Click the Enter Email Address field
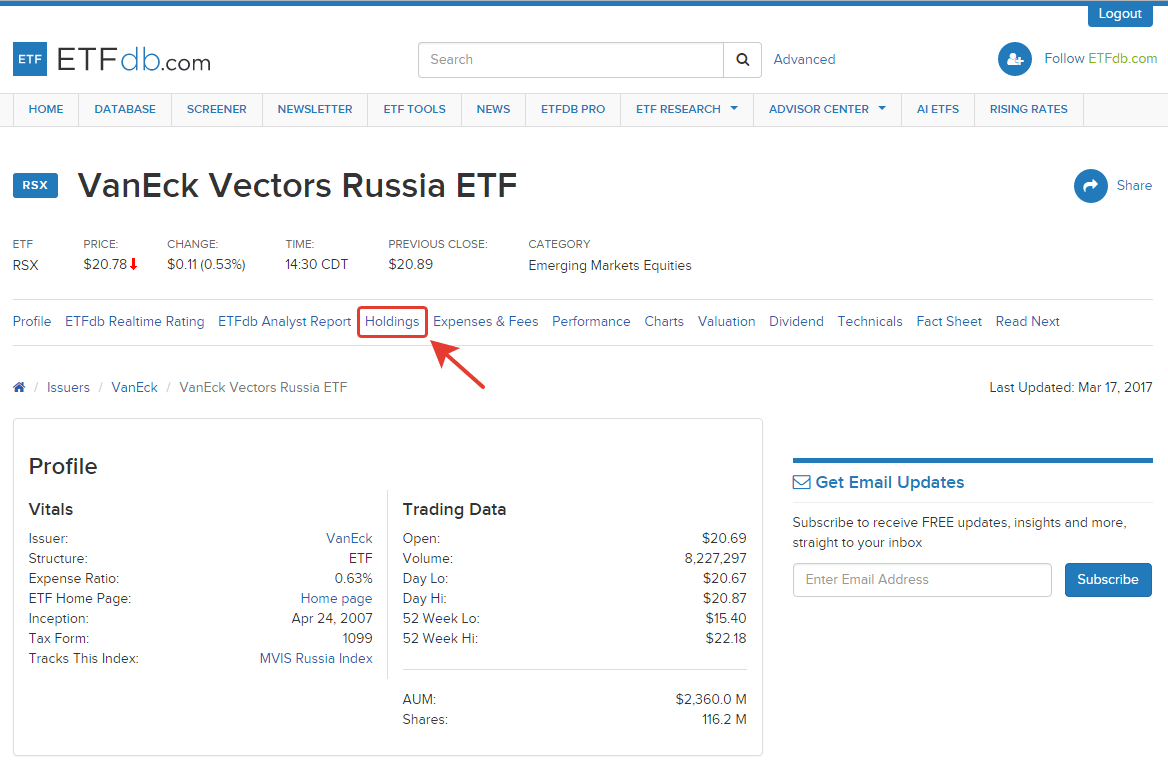This screenshot has width=1168, height=763. click(921, 580)
